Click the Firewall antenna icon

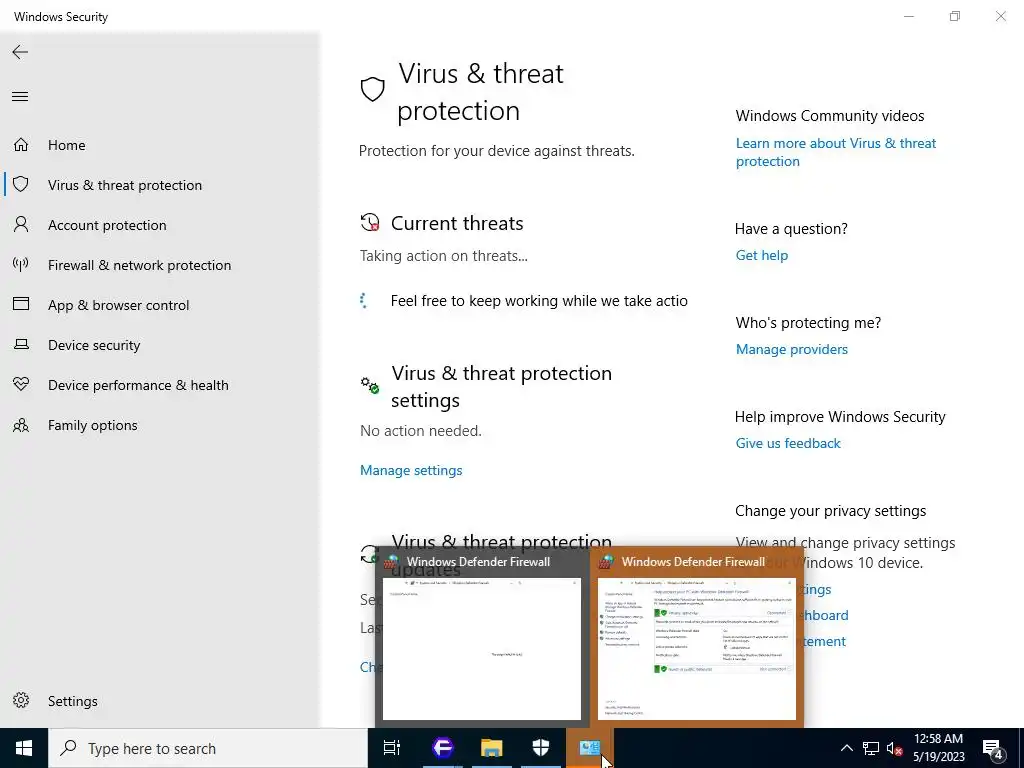[x=21, y=264]
